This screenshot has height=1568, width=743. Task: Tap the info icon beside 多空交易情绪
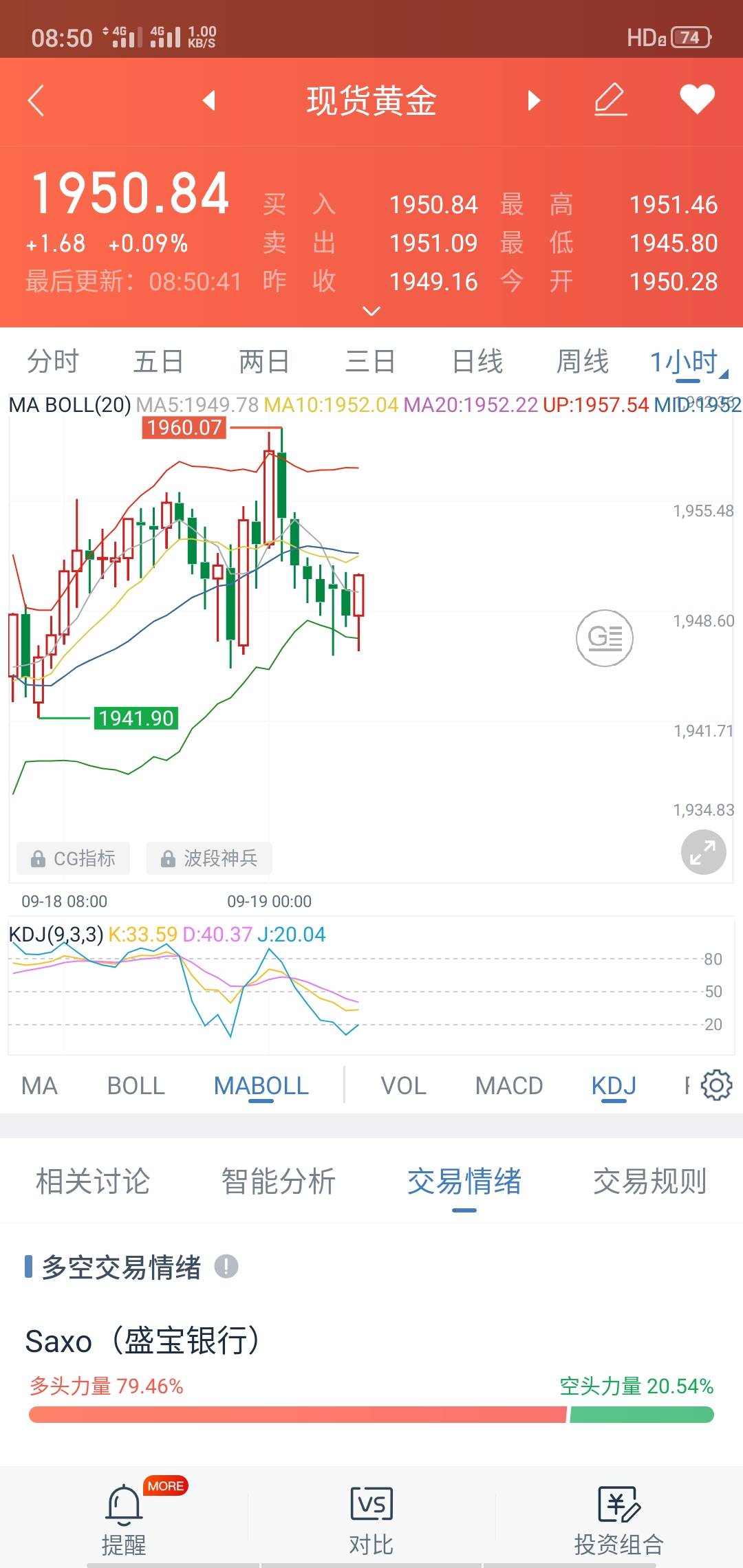pyautogui.click(x=226, y=1266)
